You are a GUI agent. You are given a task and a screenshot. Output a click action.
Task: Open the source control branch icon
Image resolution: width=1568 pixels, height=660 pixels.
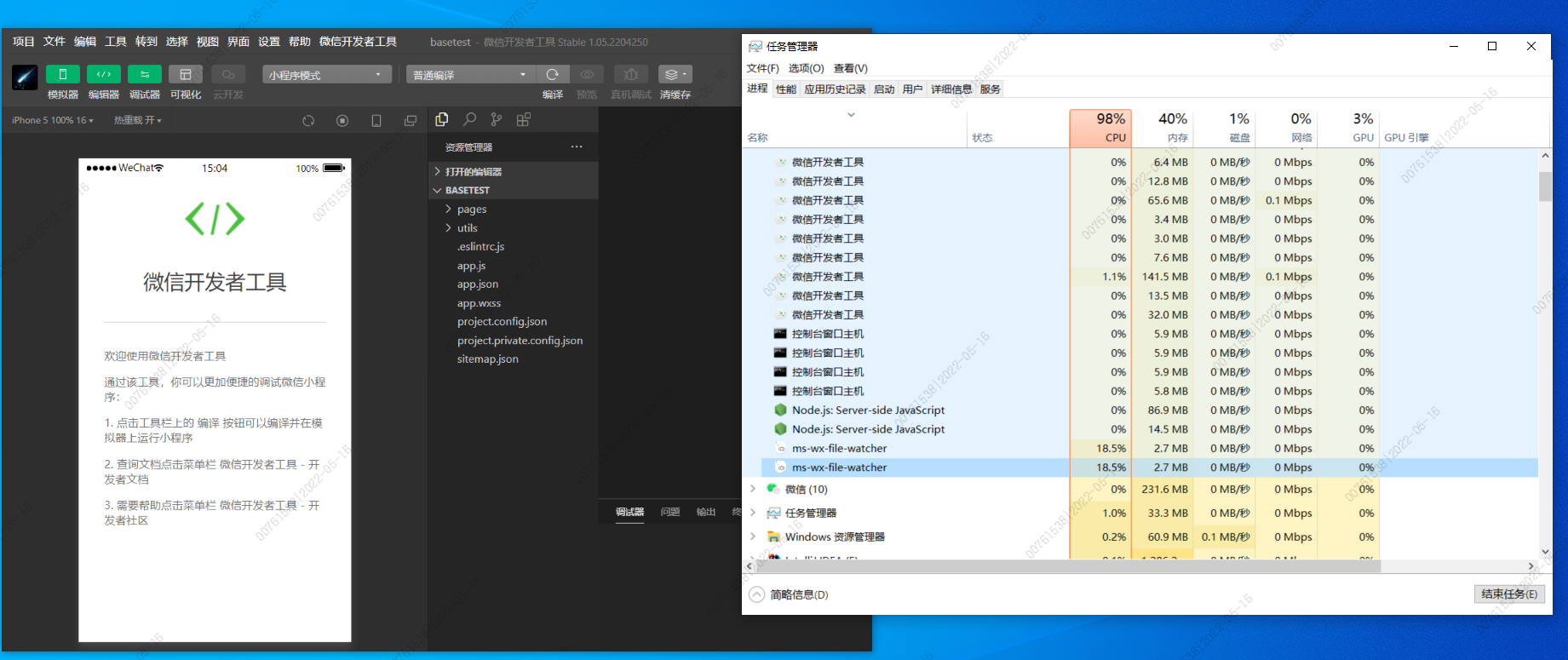coord(497,120)
